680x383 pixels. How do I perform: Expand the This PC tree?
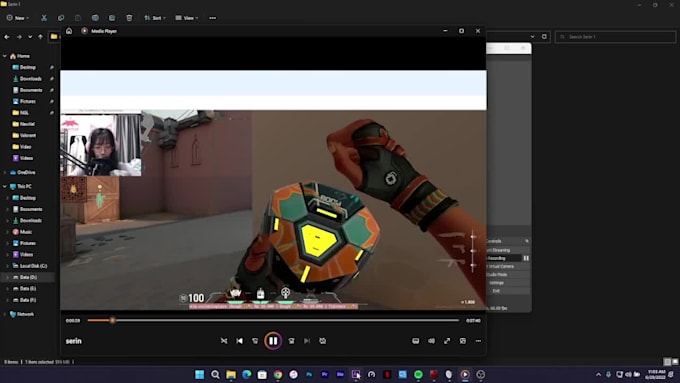coord(5,187)
